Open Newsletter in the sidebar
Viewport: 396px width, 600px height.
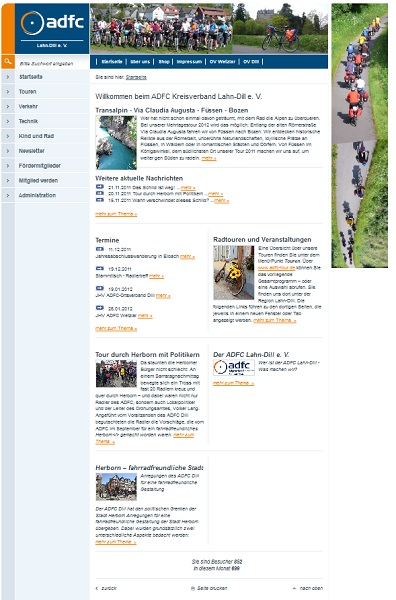coord(32,151)
